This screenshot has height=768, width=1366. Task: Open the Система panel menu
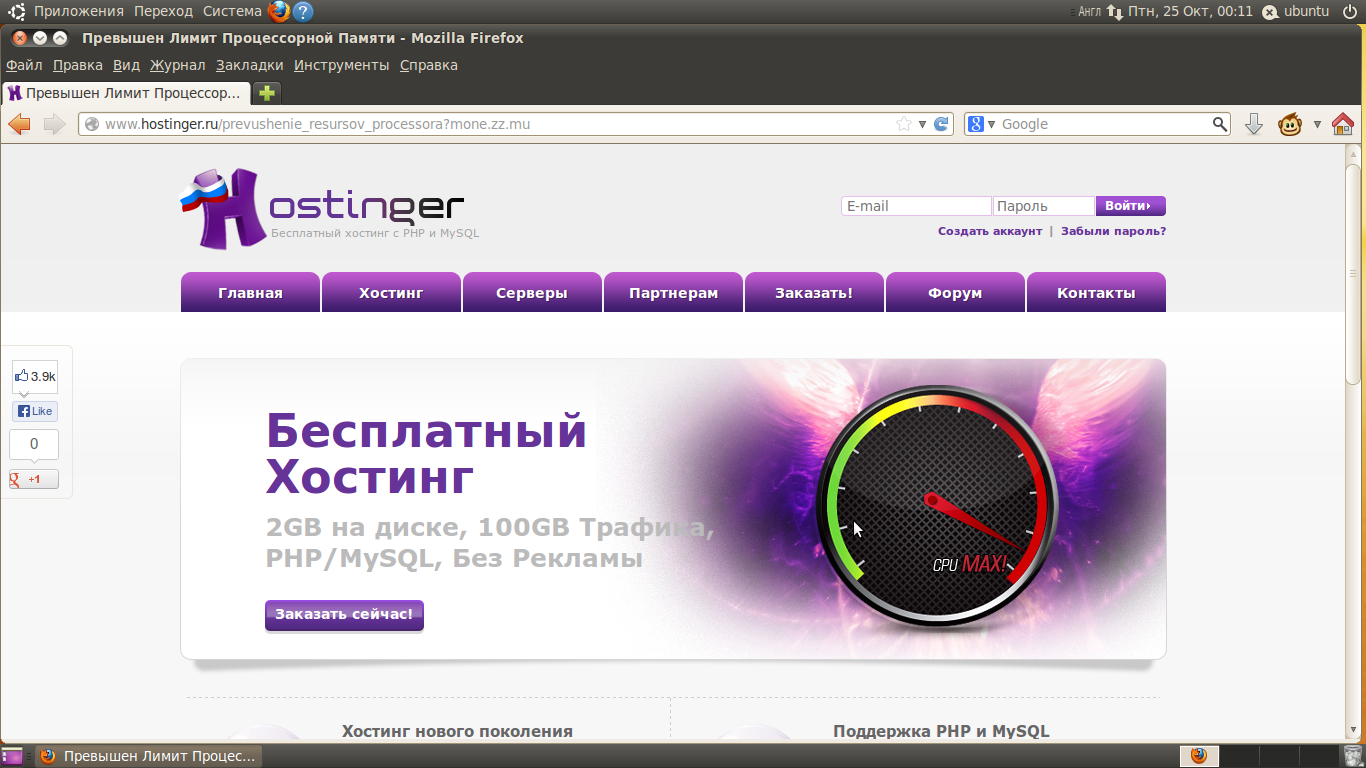point(232,11)
